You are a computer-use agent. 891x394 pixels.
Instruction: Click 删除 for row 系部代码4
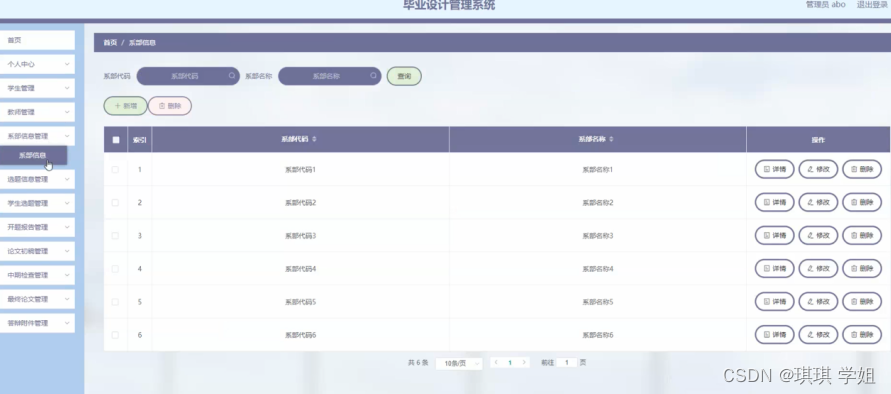(862, 268)
